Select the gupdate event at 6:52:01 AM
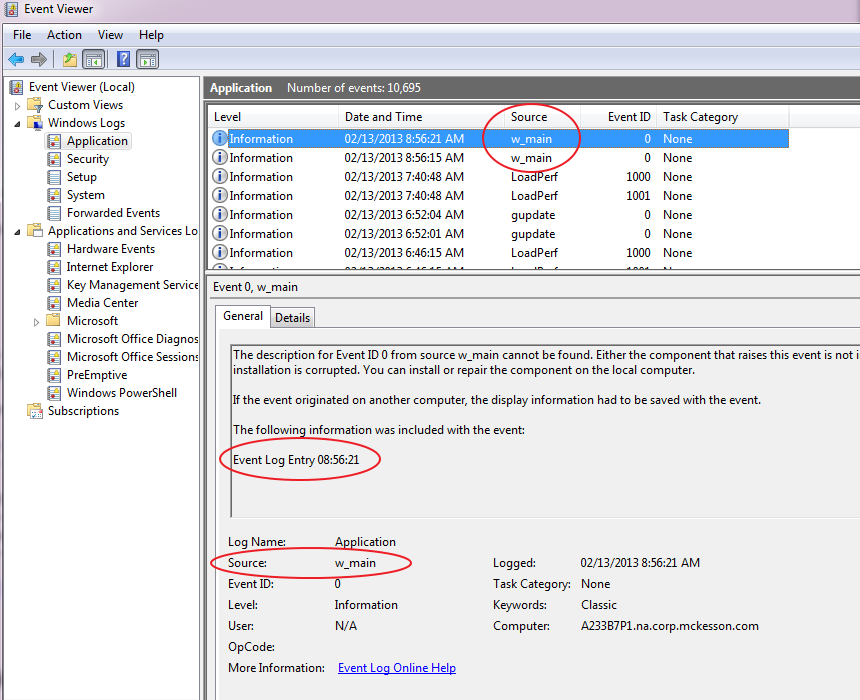Viewport: 860px width, 700px height. click(499, 234)
